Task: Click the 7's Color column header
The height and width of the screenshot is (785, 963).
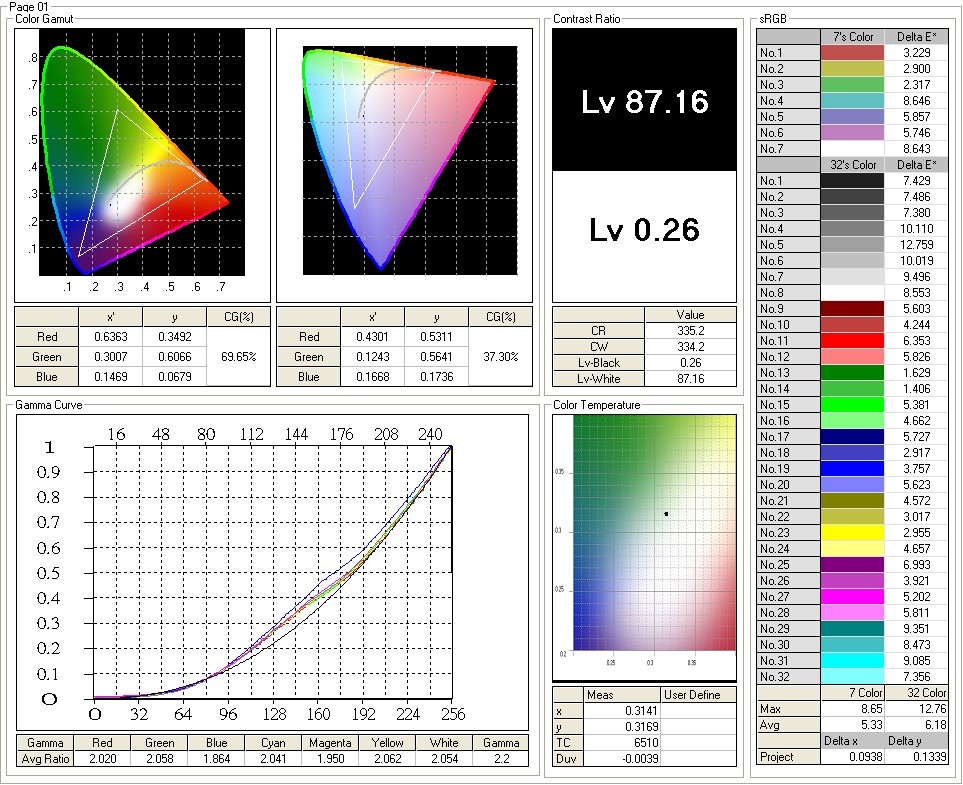Action: [x=852, y=37]
